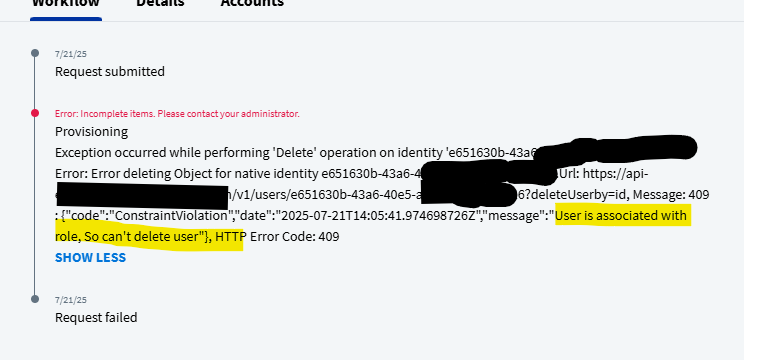Select the red error dot on timeline
The image size is (778, 360).
click(35, 113)
